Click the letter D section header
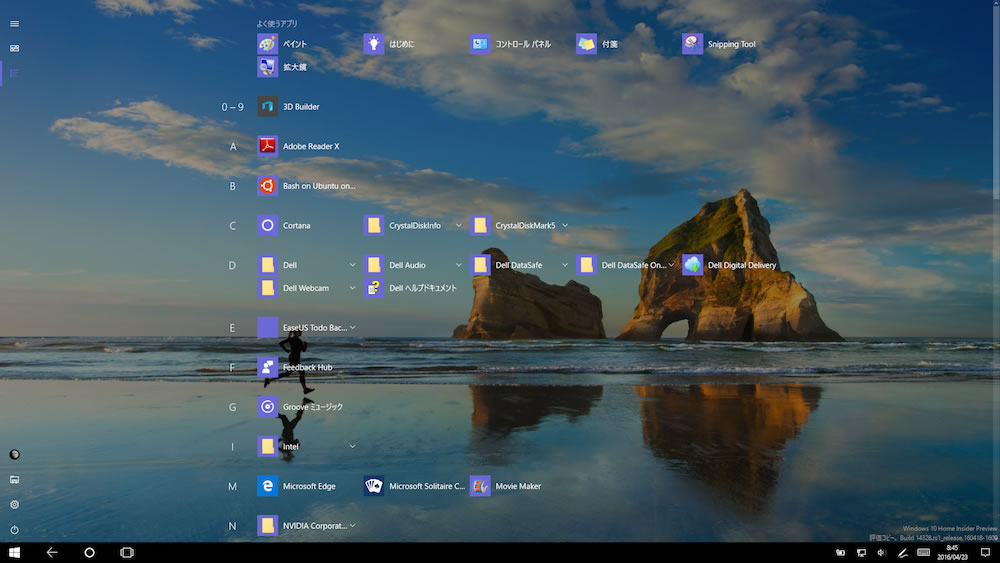Image resolution: width=1000 pixels, height=563 pixels. tap(232, 265)
